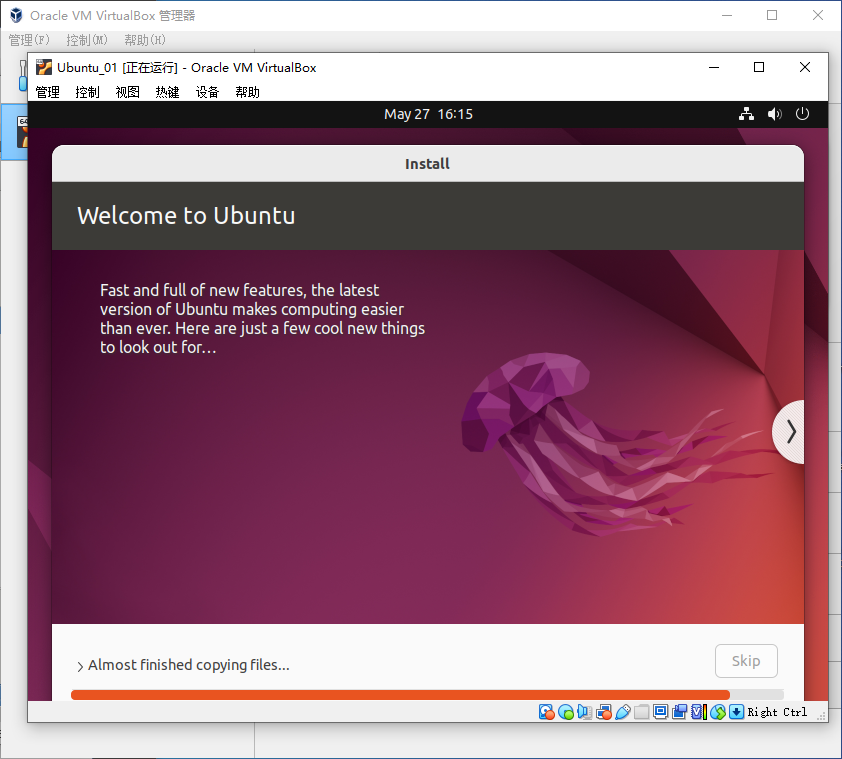The width and height of the screenshot is (842, 759).
Task: Go to next slide with right arrow
Action: tap(789, 432)
